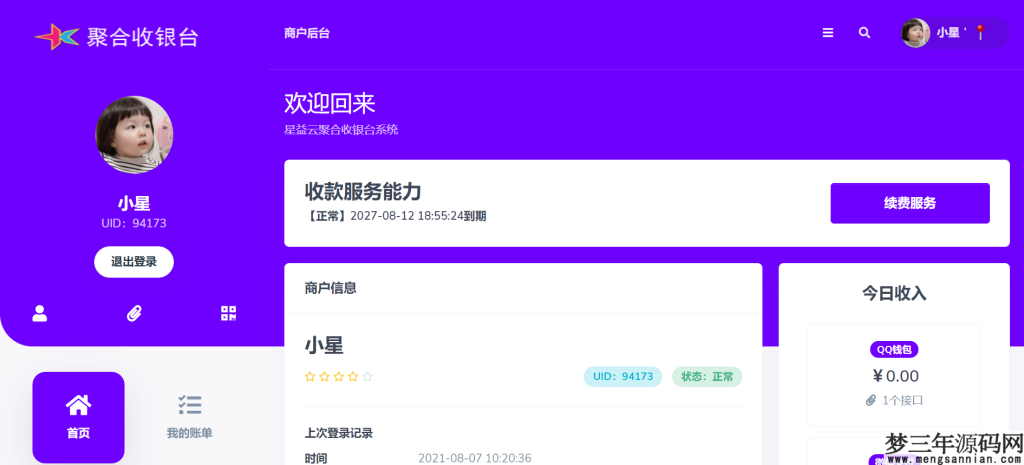Open the hamburger menu icon in header
1024x465 pixels.
click(827, 33)
